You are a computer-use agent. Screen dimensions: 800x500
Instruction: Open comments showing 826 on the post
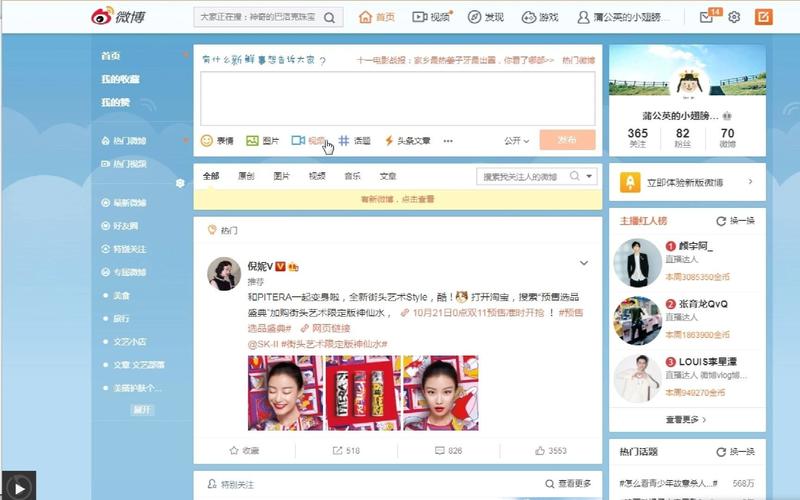click(x=448, y=451)
